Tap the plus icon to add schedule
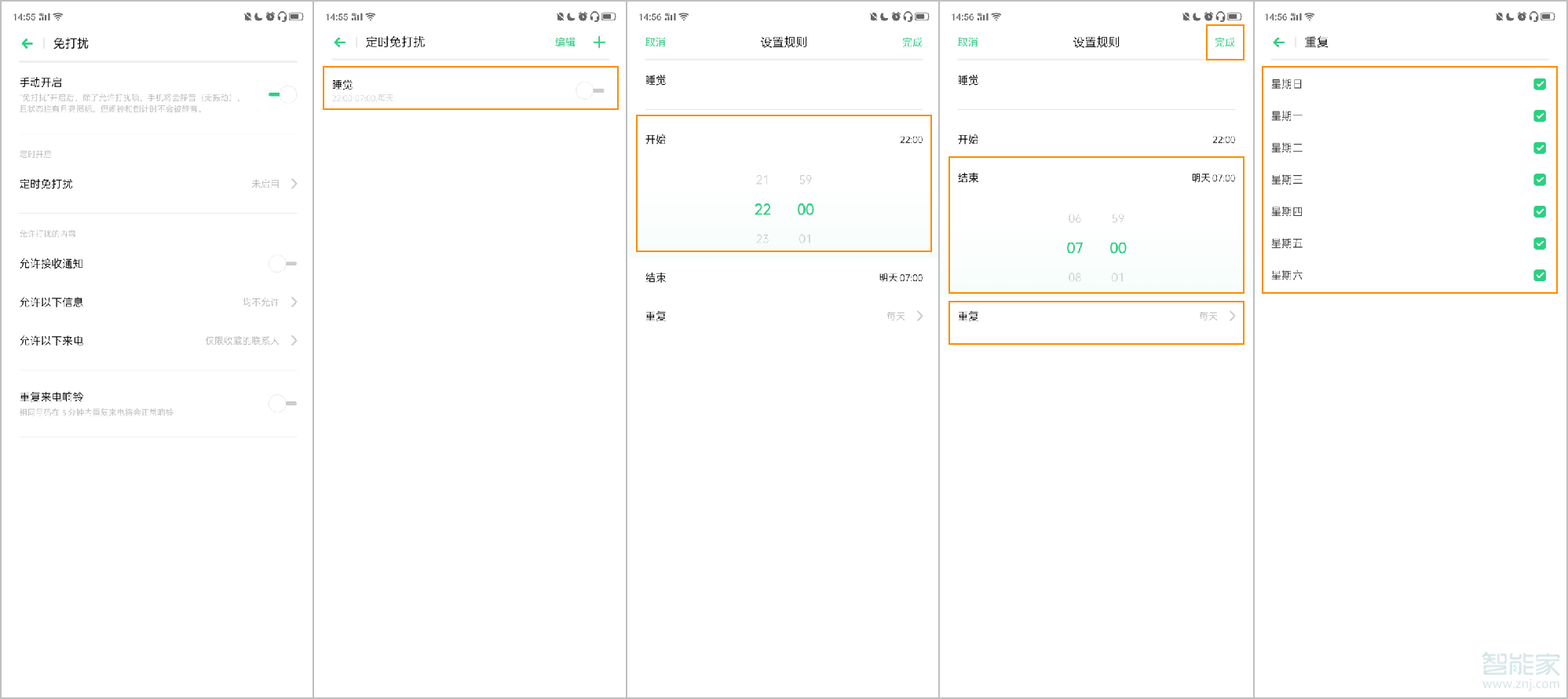 [599, 42]
